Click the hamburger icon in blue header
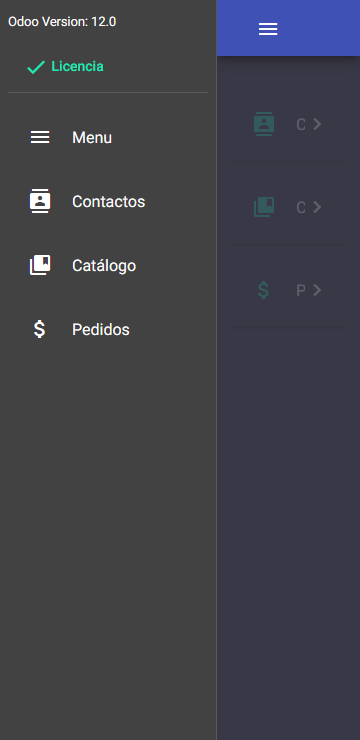The height and width of the screenshot is (740, 360). 268,29
